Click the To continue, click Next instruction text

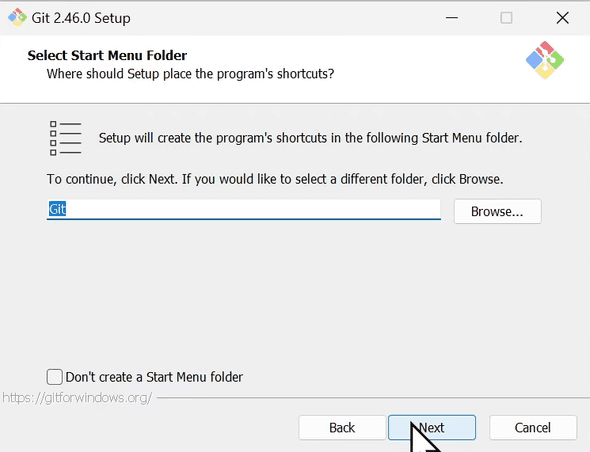pos(275,179)
